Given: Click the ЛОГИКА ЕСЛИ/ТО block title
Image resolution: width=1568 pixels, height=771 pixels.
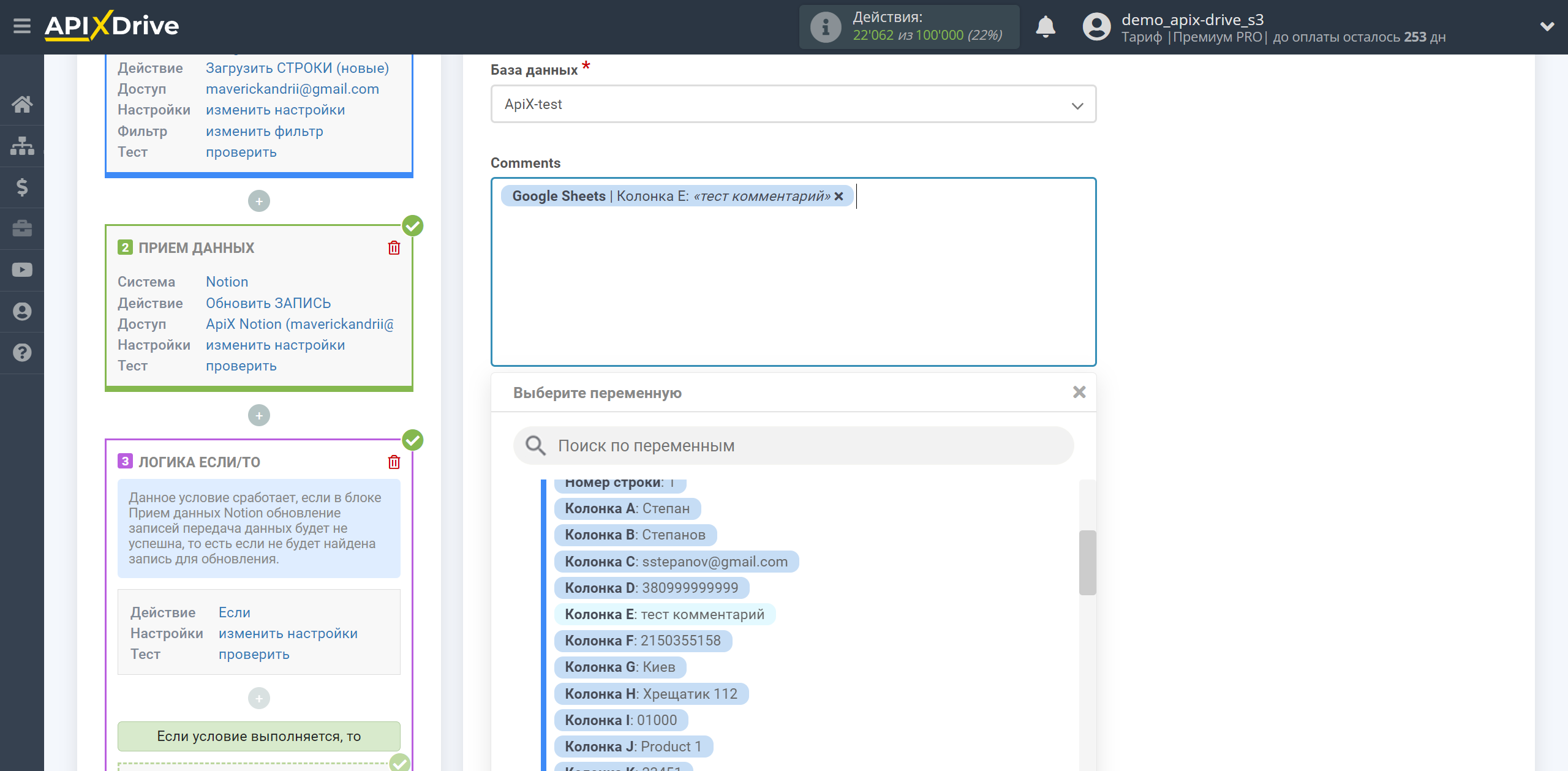Looking at the screenshot, I should 199,462.
